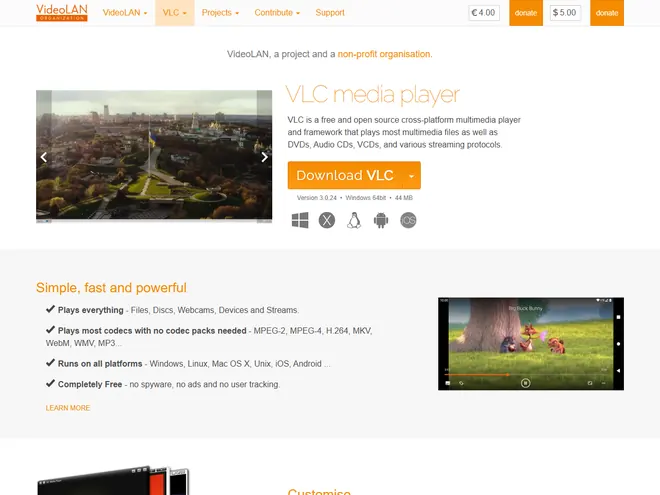660x495 pixels.
Task: Expand the download options arrow
Action: tap(412, 176)
